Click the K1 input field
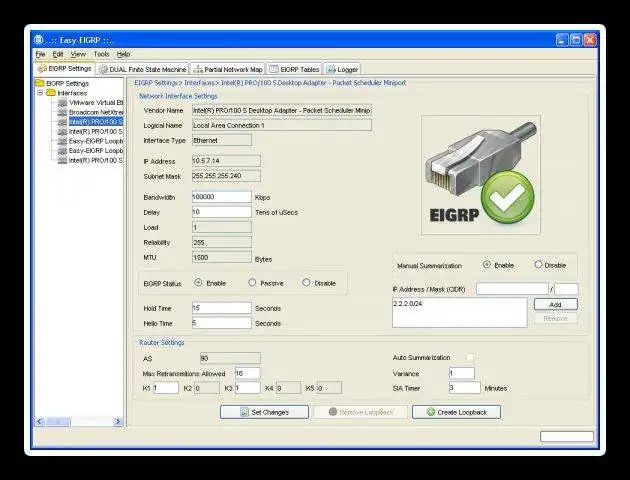 point(166,388)
